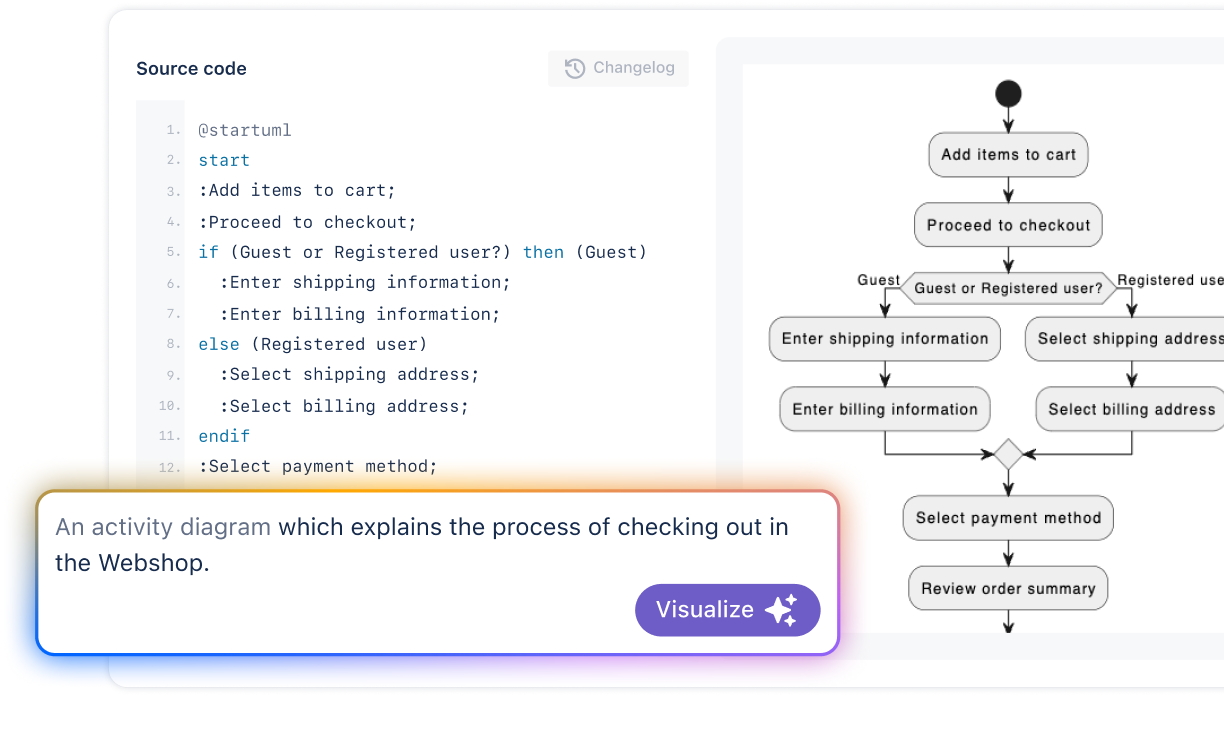This screenshot has height=746, width=1224.
Task: Select the 'Select payment method' diagram node
Action: pos(1008,518)
